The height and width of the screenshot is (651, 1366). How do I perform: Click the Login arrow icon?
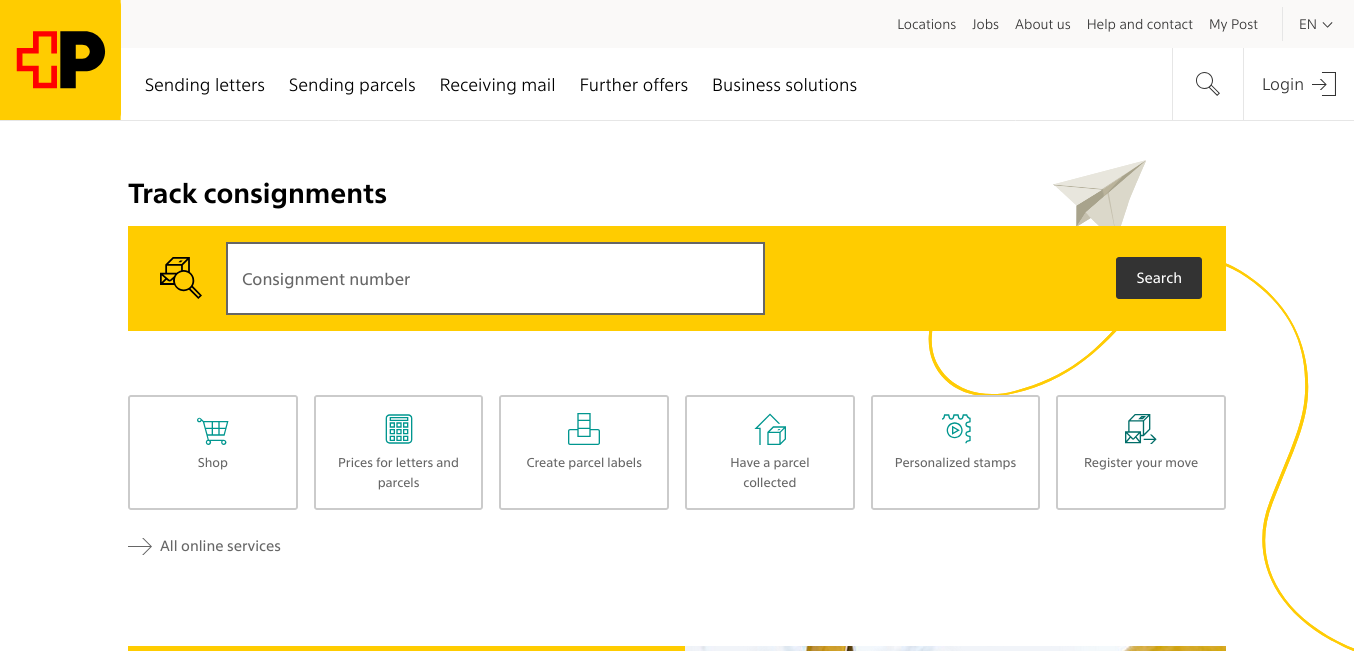(x=1324, y=85)
